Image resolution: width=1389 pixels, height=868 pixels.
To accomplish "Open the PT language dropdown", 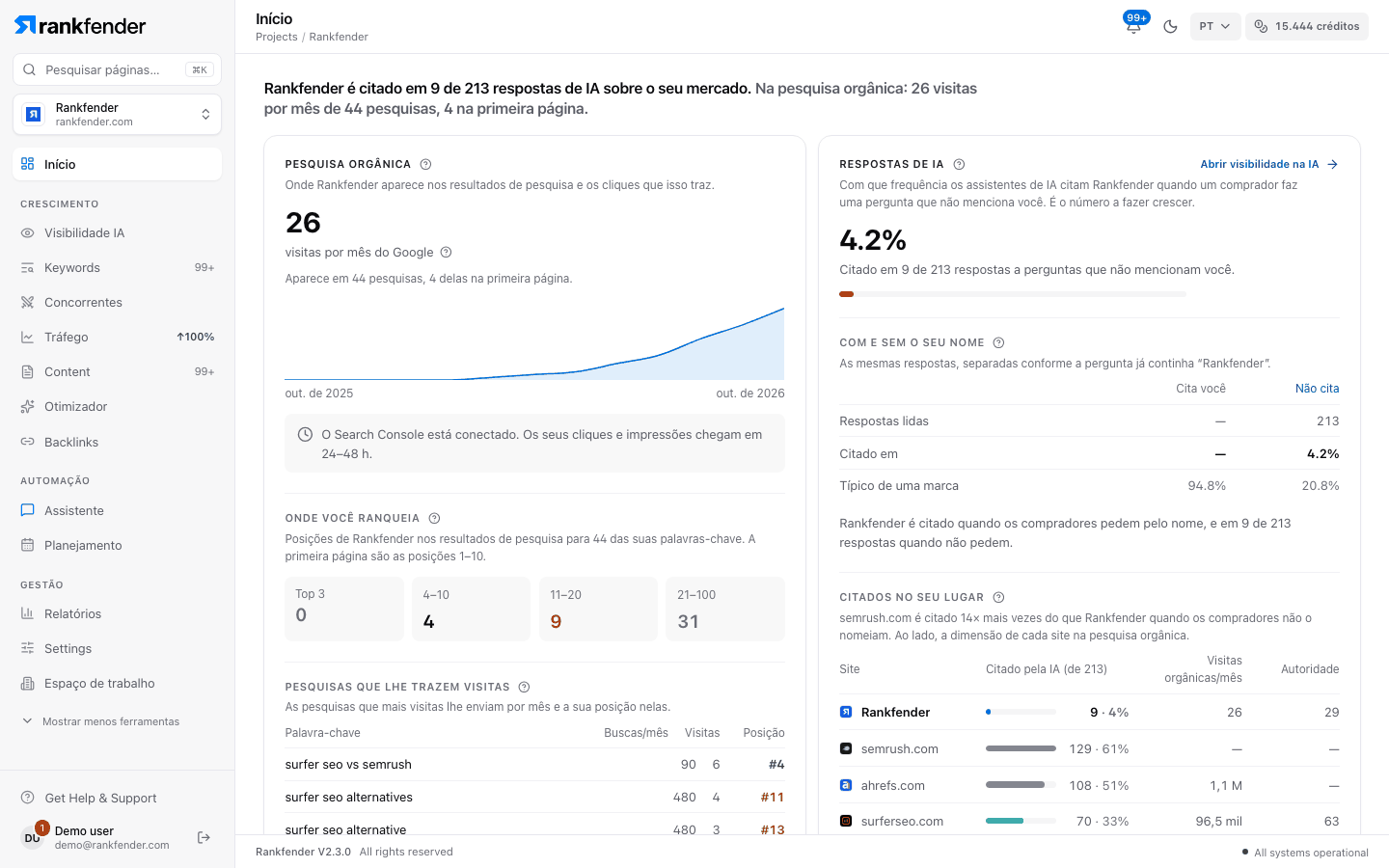I will 1214,26.
